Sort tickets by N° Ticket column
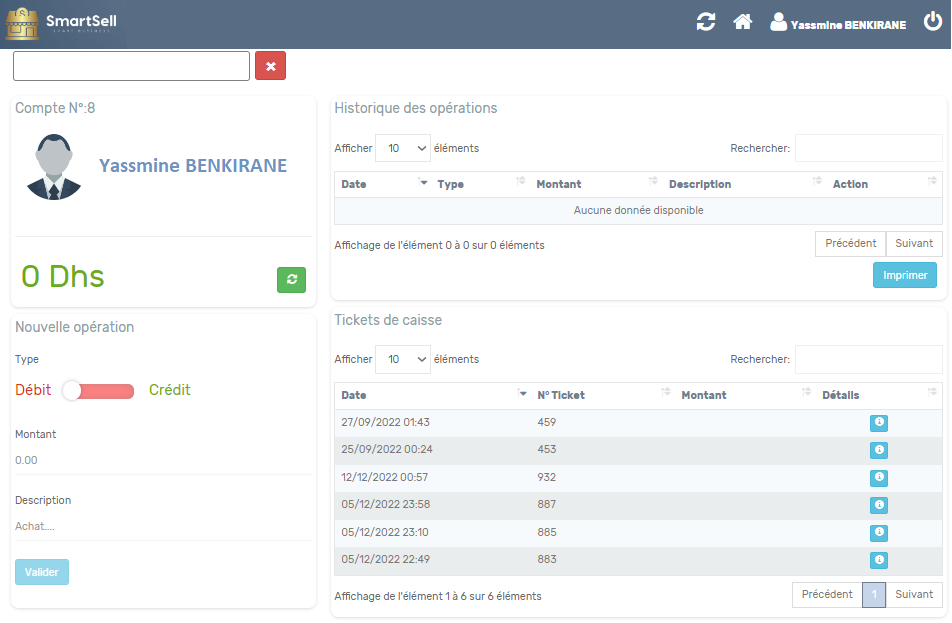 click(x=602, y=395)
